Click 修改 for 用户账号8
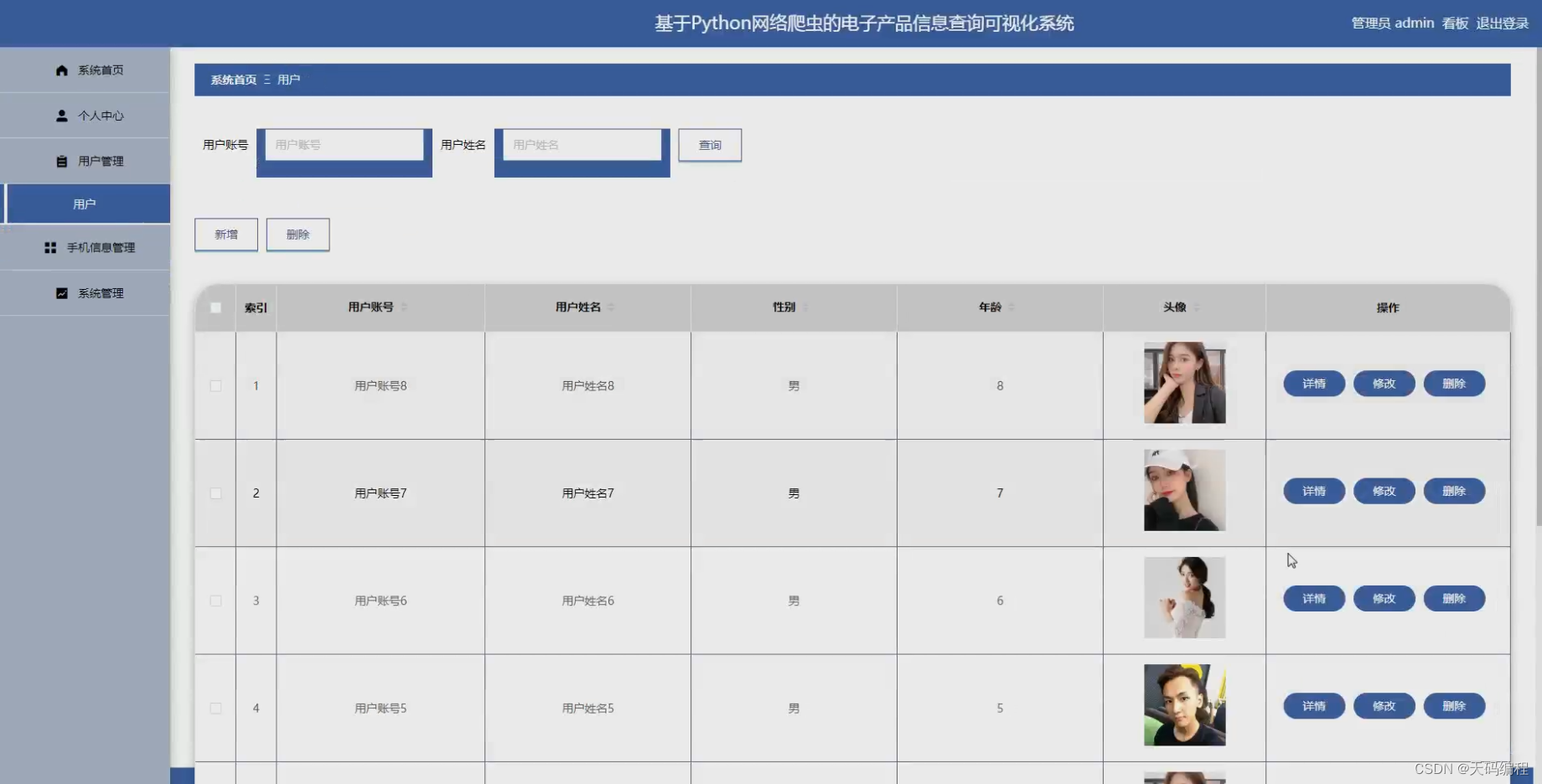 coord(1384,384)
